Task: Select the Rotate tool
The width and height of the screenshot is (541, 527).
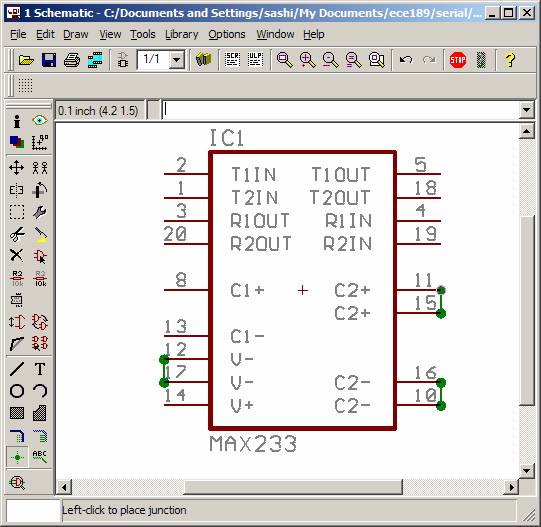Action: tap(40, 190)
